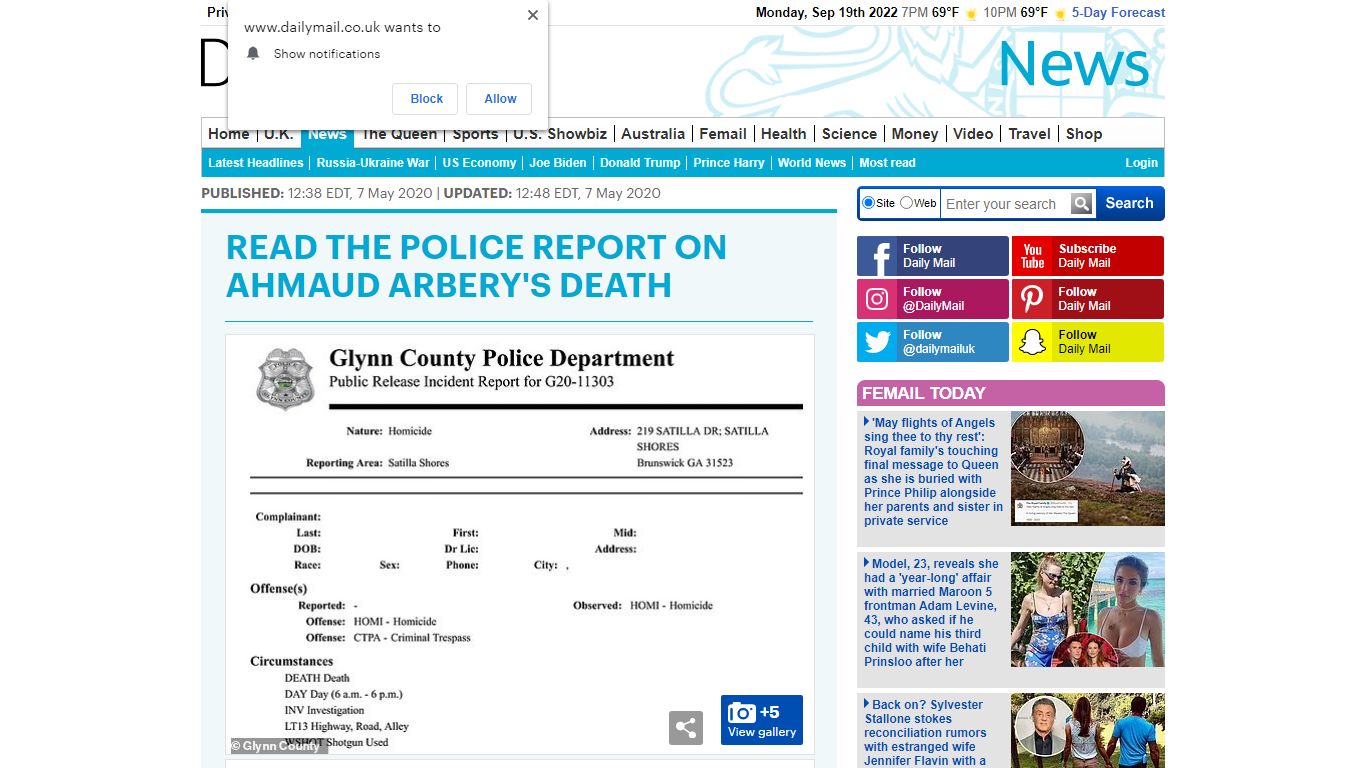Image resolution: width=1366 pixels, height=768 pixels.
Task: Open the U.K. section
Action: 278,134
